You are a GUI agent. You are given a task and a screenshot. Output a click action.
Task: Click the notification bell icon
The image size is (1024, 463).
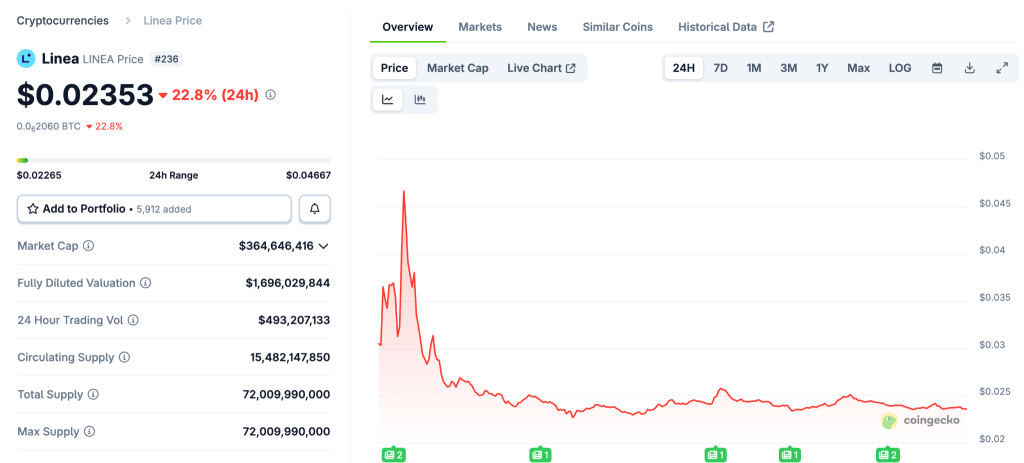pos(315,209)
